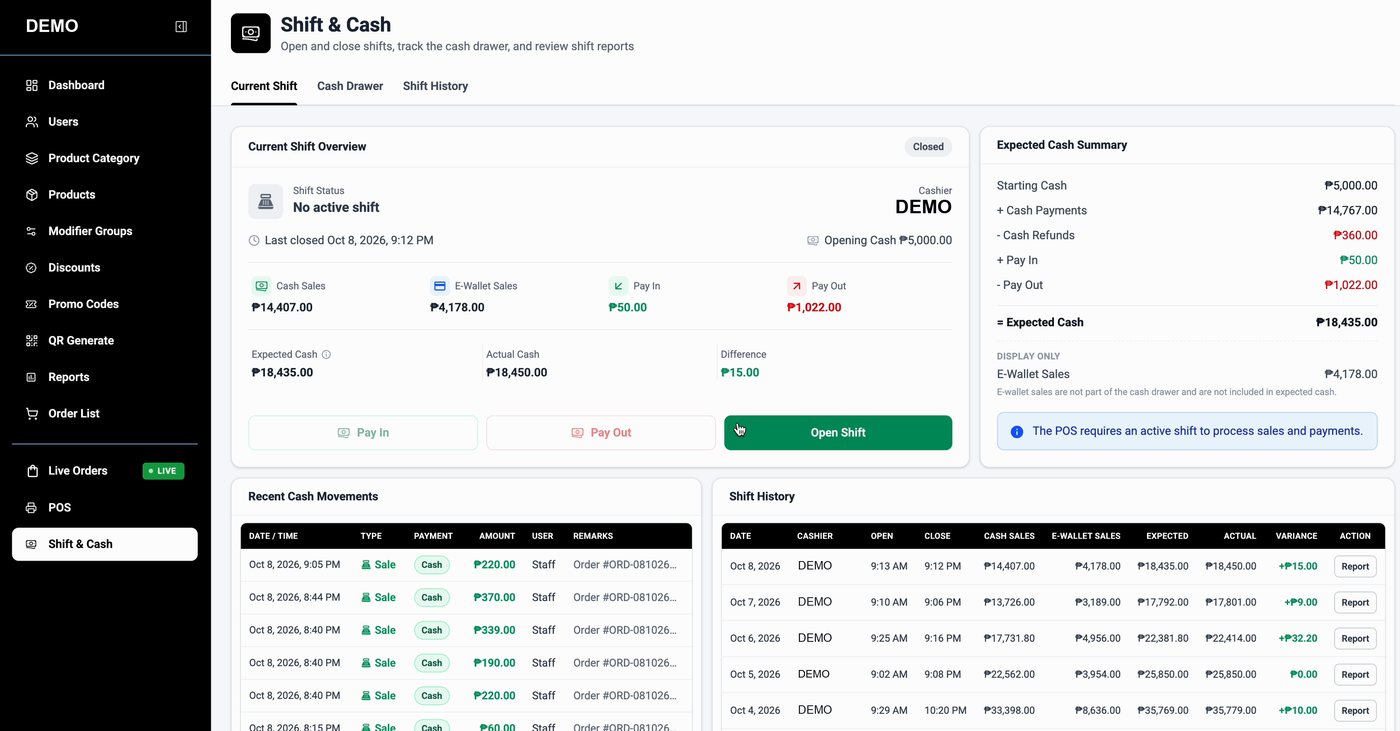Click the Modifier Groups sliders icon
1400x731 pixels.
32,231
